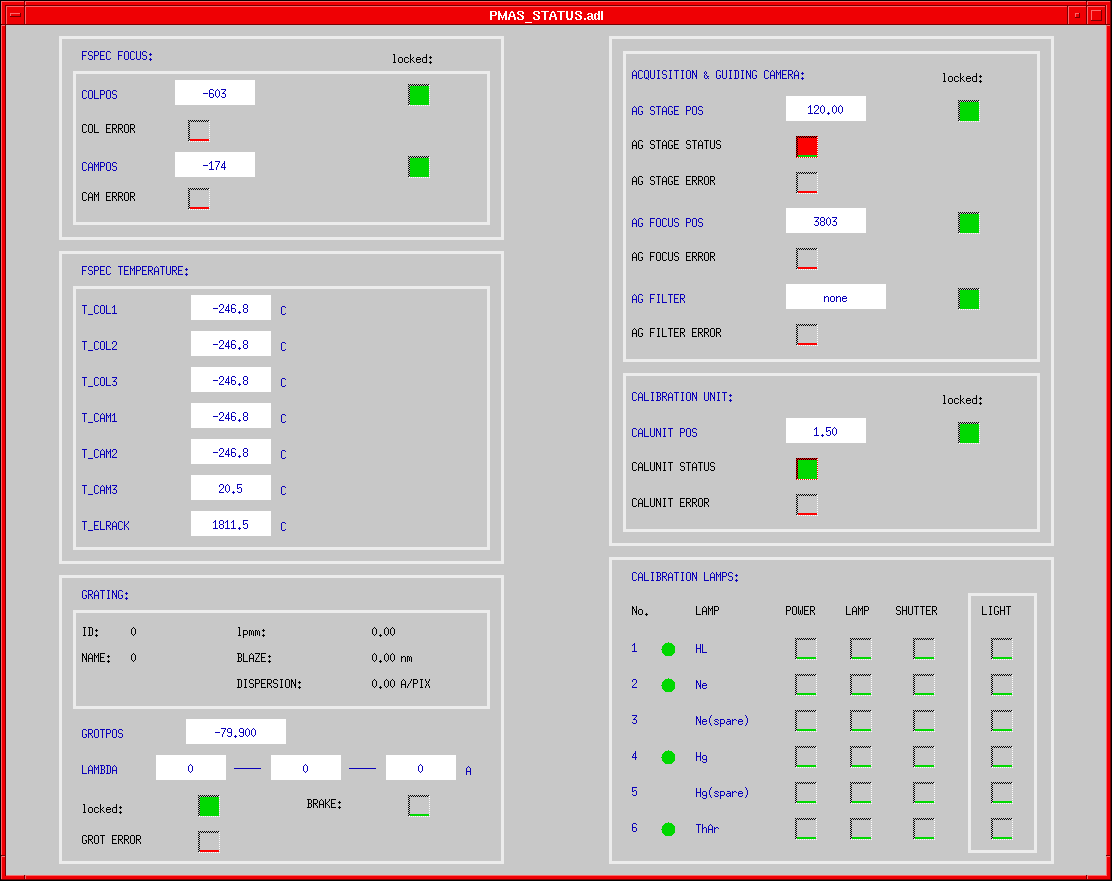Toggle the BRAKE indicator box
This screenshot has height=881, width=1112.
(418, 805)
